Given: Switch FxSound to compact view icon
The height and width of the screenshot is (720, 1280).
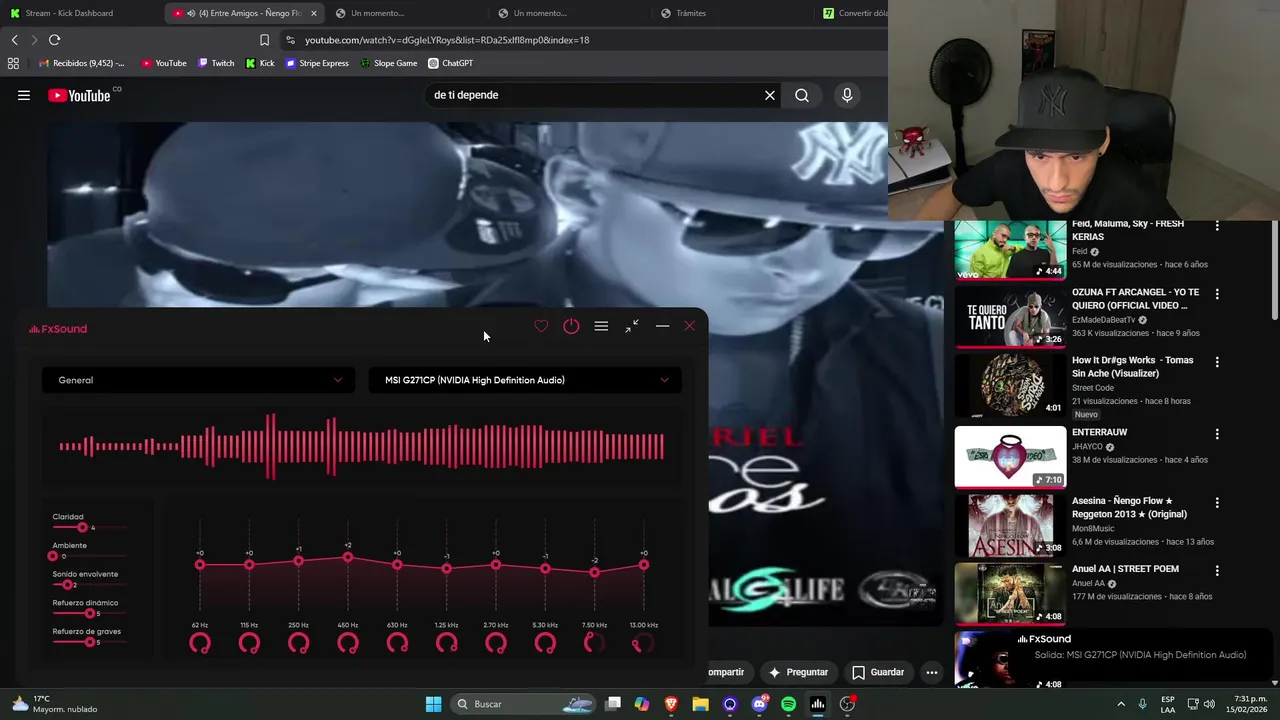Looking at the screenshot, I should point(632,326).
